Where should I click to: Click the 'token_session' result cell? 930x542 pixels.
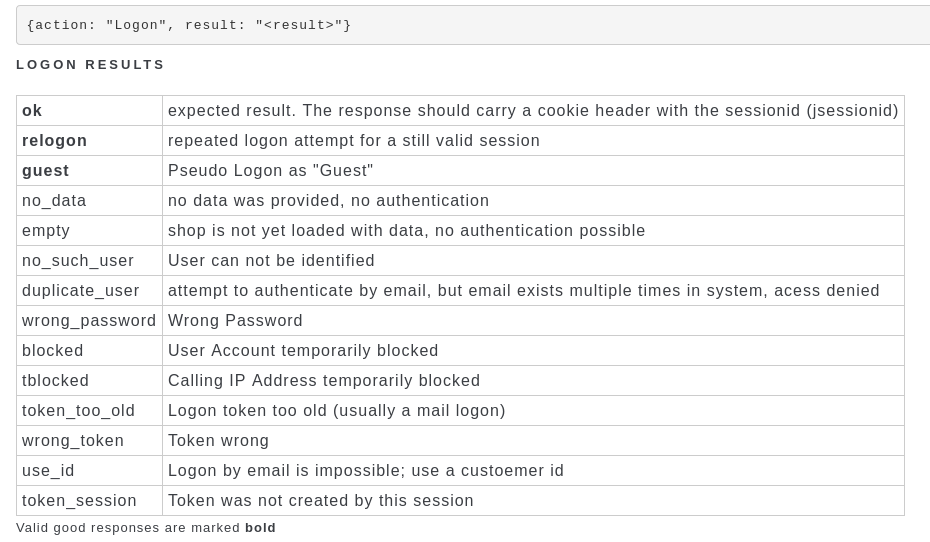(x=90, y=500)
